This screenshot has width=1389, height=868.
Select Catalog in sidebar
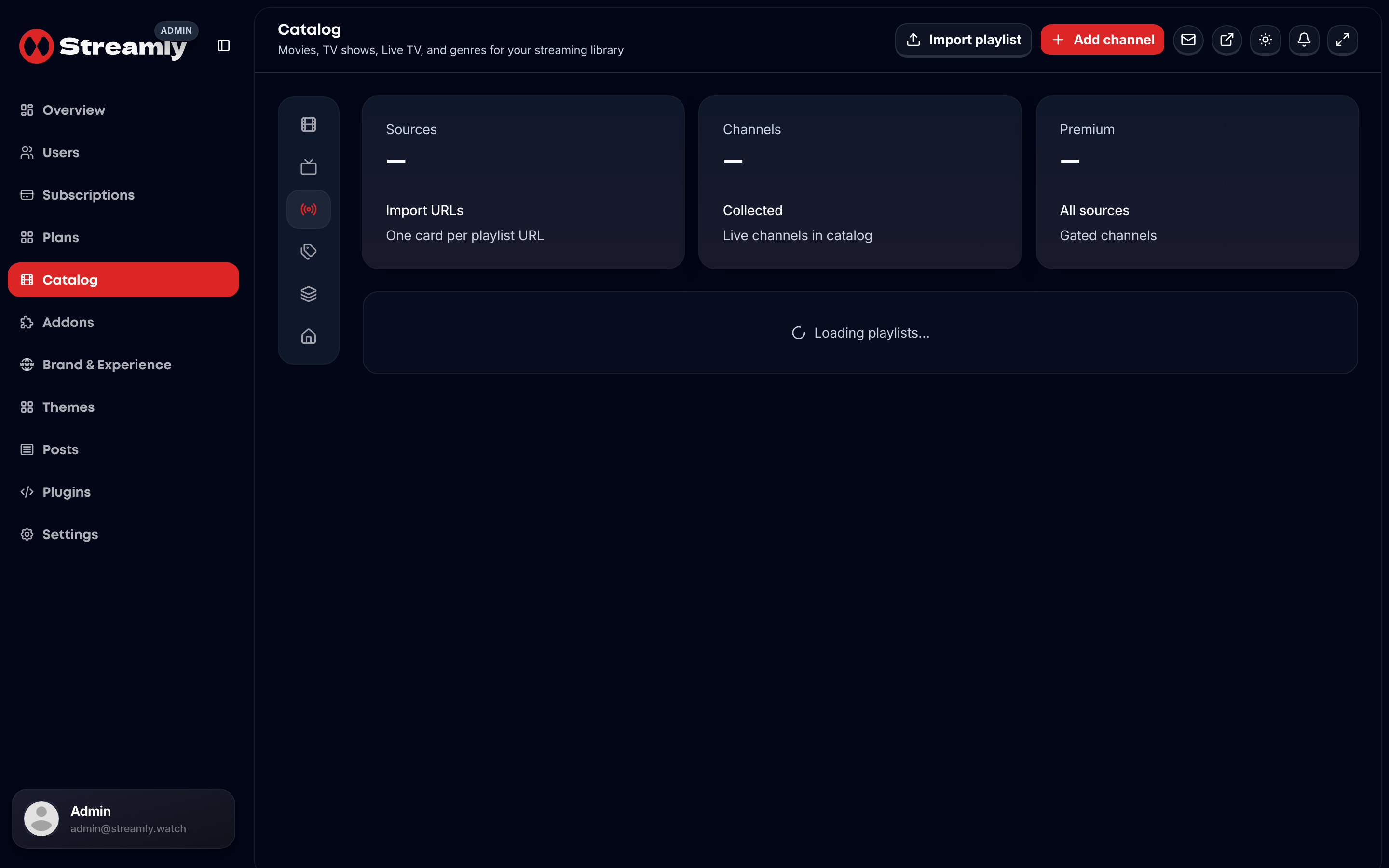(x=123, y=280)
